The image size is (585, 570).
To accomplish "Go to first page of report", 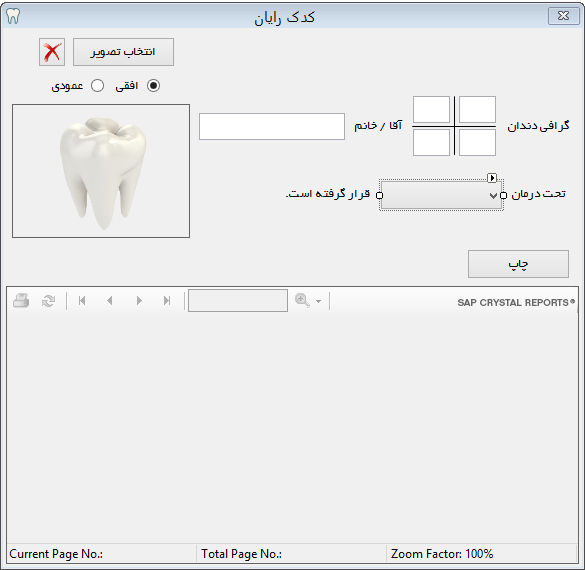I will [x=82, y=301].
